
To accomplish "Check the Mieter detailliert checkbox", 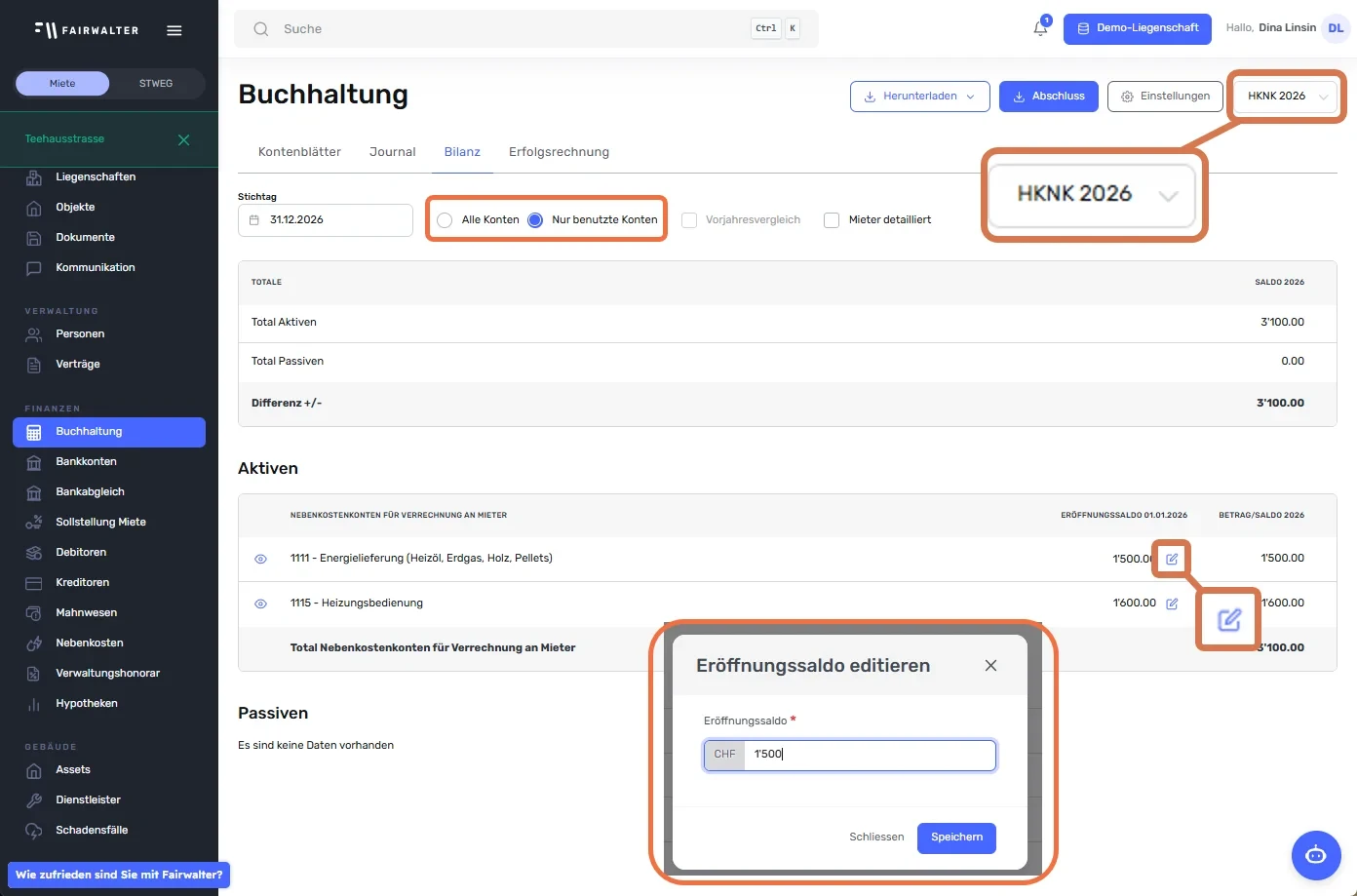I will pos(832,220).
